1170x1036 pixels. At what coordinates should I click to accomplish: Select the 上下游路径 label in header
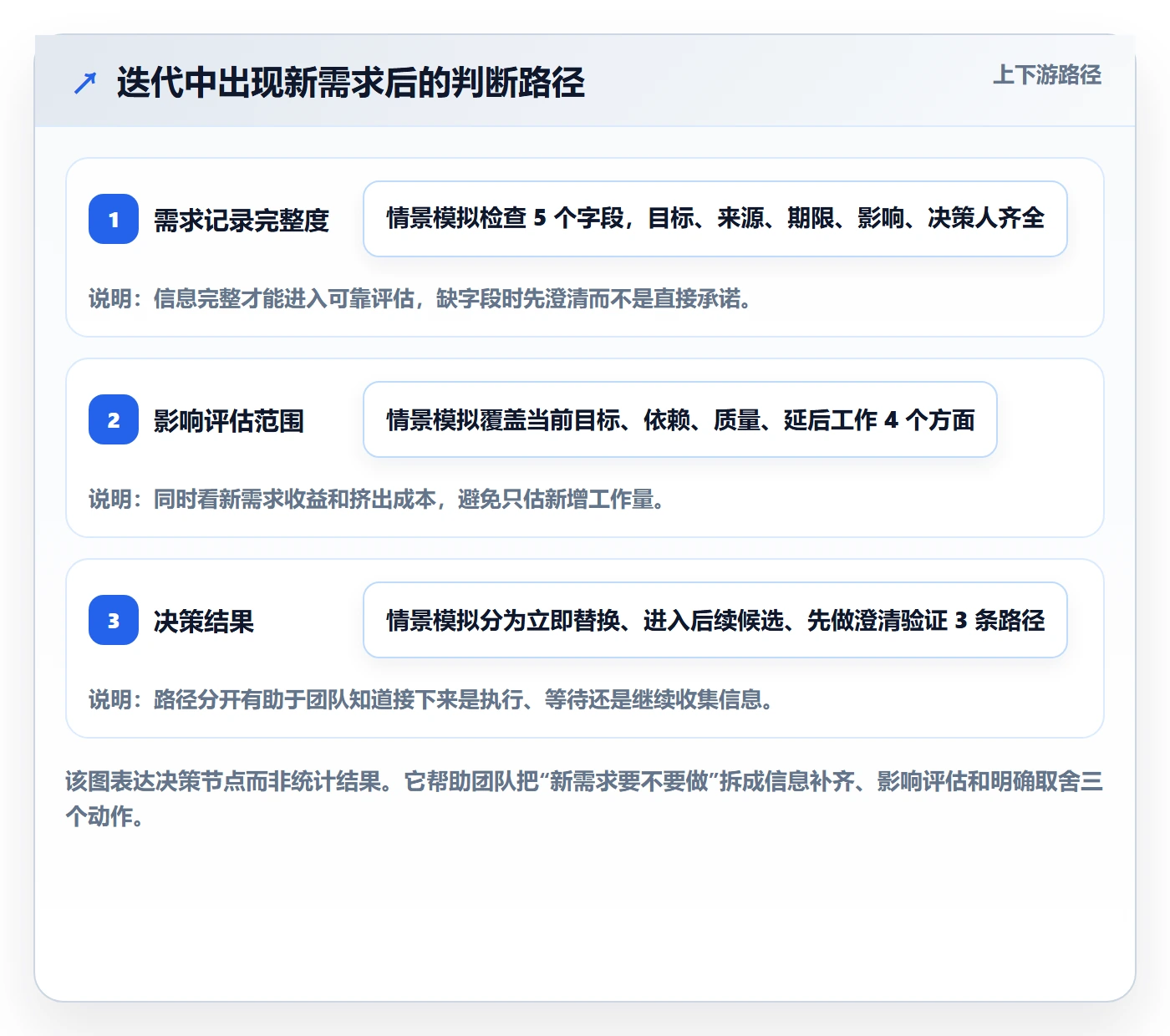point(1047,75)
